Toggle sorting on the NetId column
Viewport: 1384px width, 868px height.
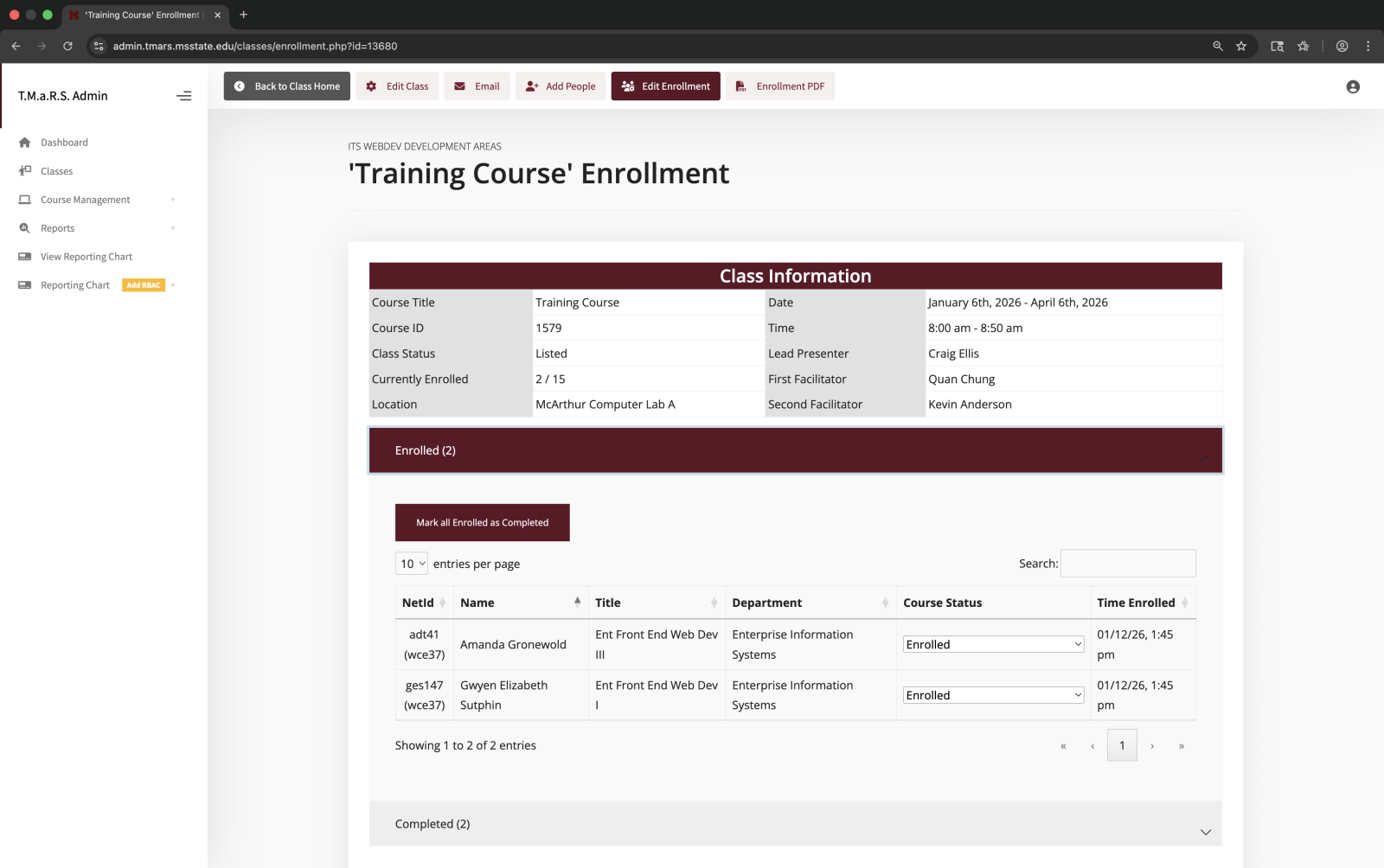coord(443,602)
